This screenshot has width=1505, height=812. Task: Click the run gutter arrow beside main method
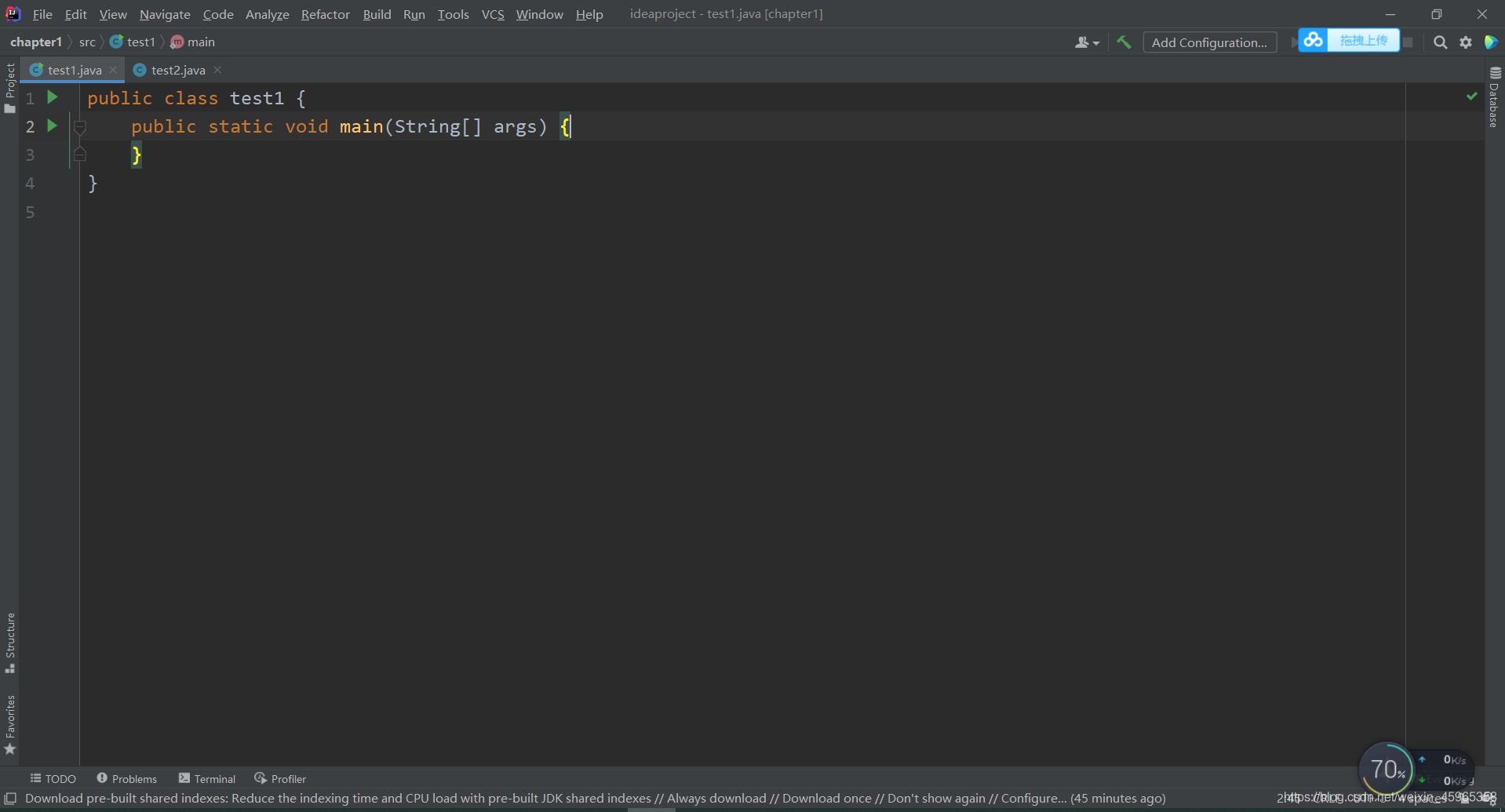coord(53,126)
